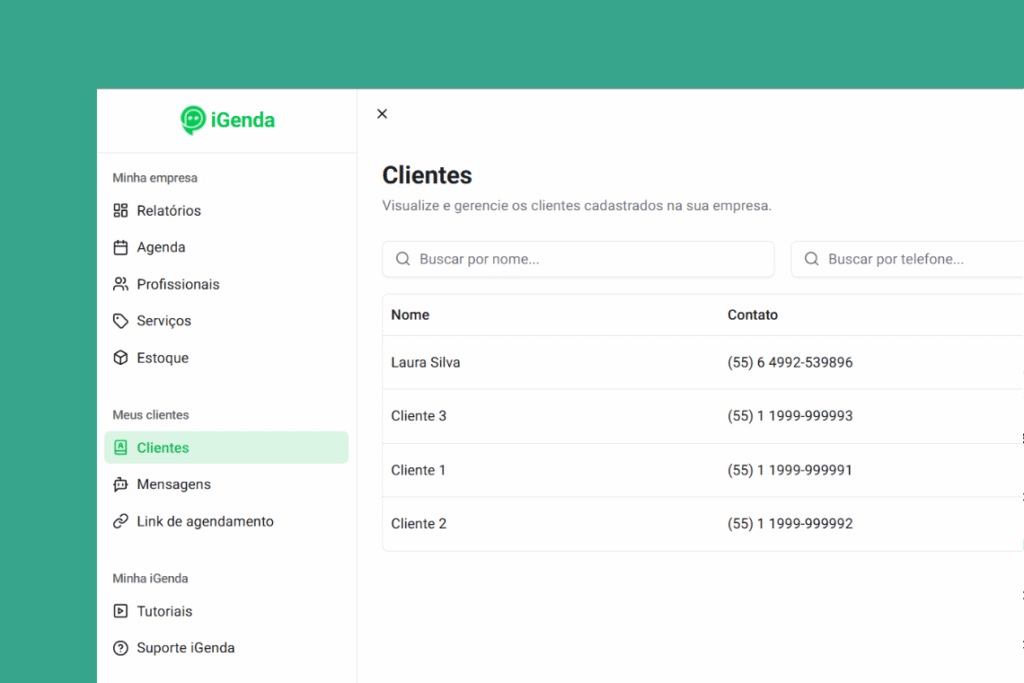Click the Link de agendamento chain icon
Screen dimensions: 1024x683
(120, 522)
